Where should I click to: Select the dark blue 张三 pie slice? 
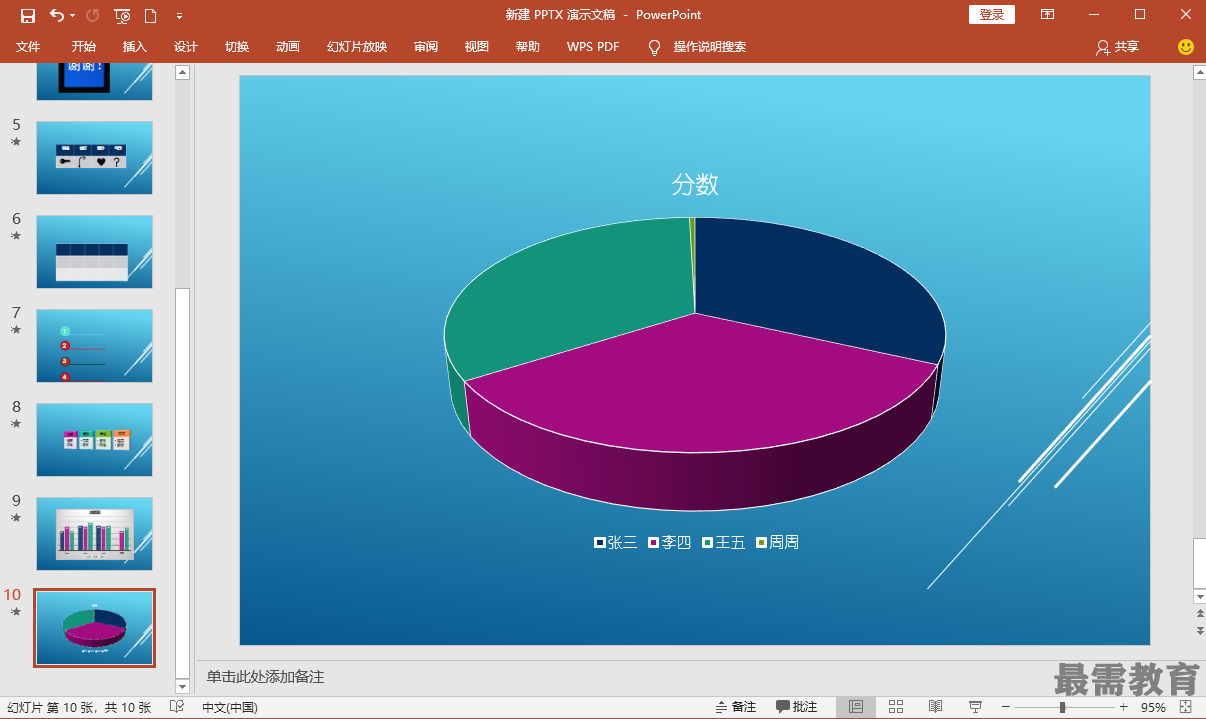[810, 285]
